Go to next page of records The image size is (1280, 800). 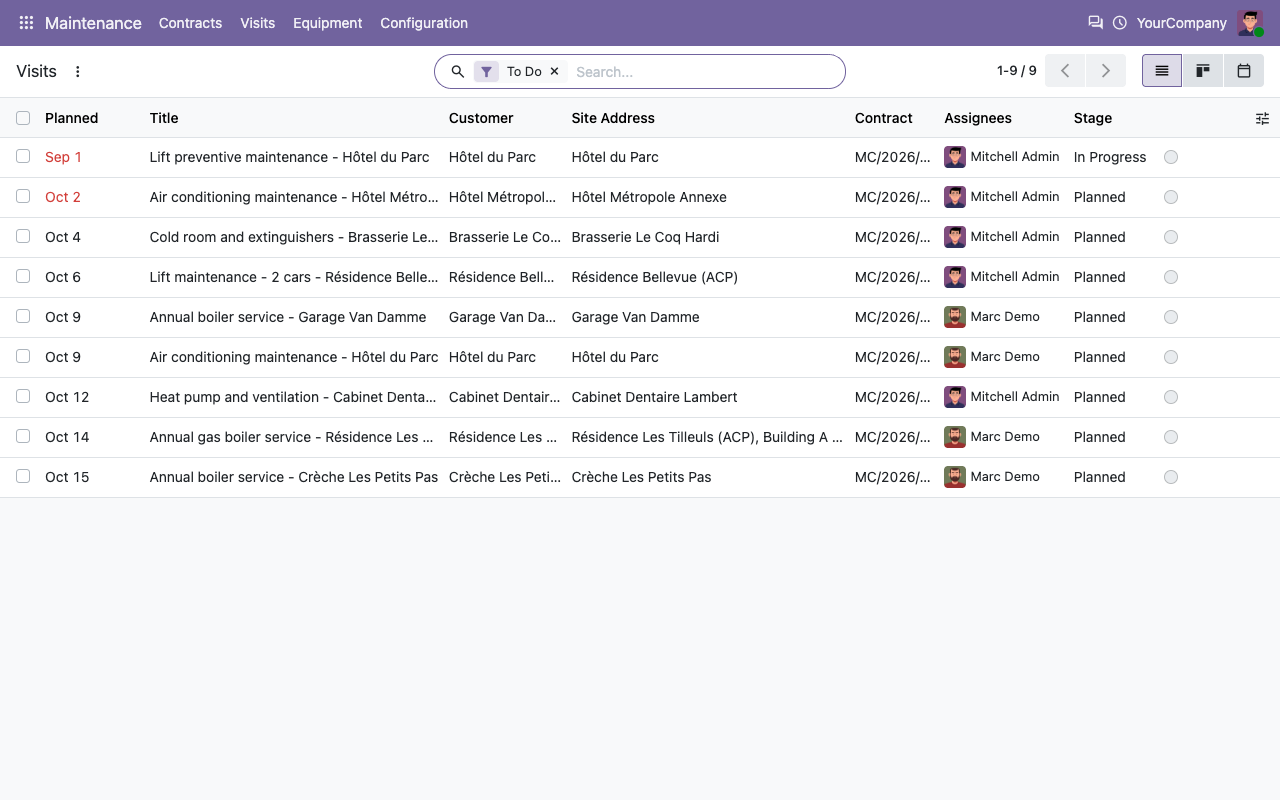[1106, 71]
